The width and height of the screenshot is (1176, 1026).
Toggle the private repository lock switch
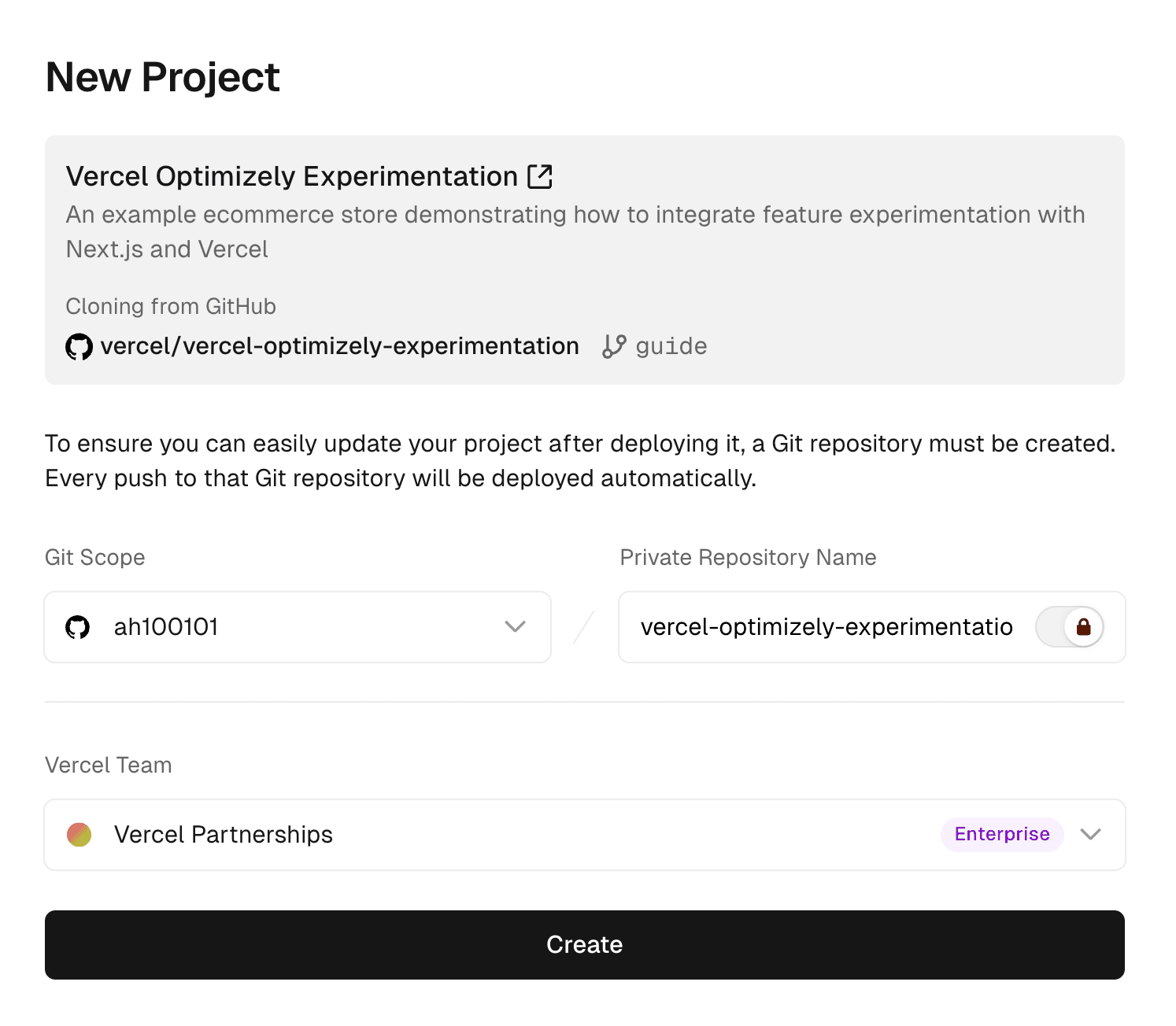pos(1070,627)
